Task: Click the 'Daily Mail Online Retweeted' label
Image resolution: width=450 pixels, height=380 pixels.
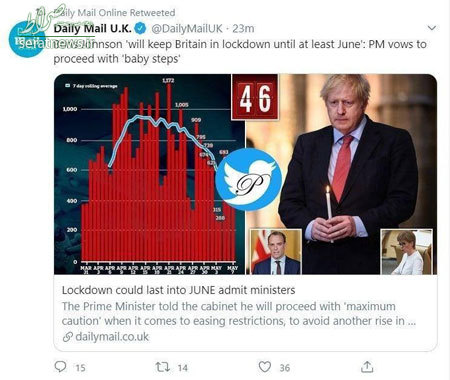Action: tap(114, 13)
